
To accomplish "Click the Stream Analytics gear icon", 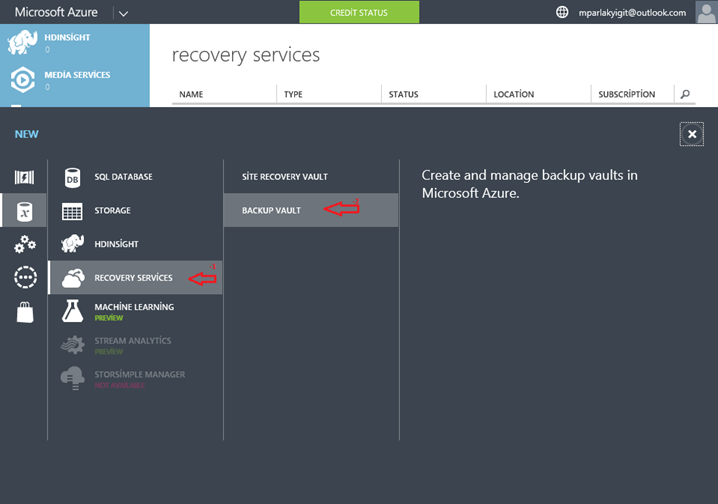I will 73,345.
